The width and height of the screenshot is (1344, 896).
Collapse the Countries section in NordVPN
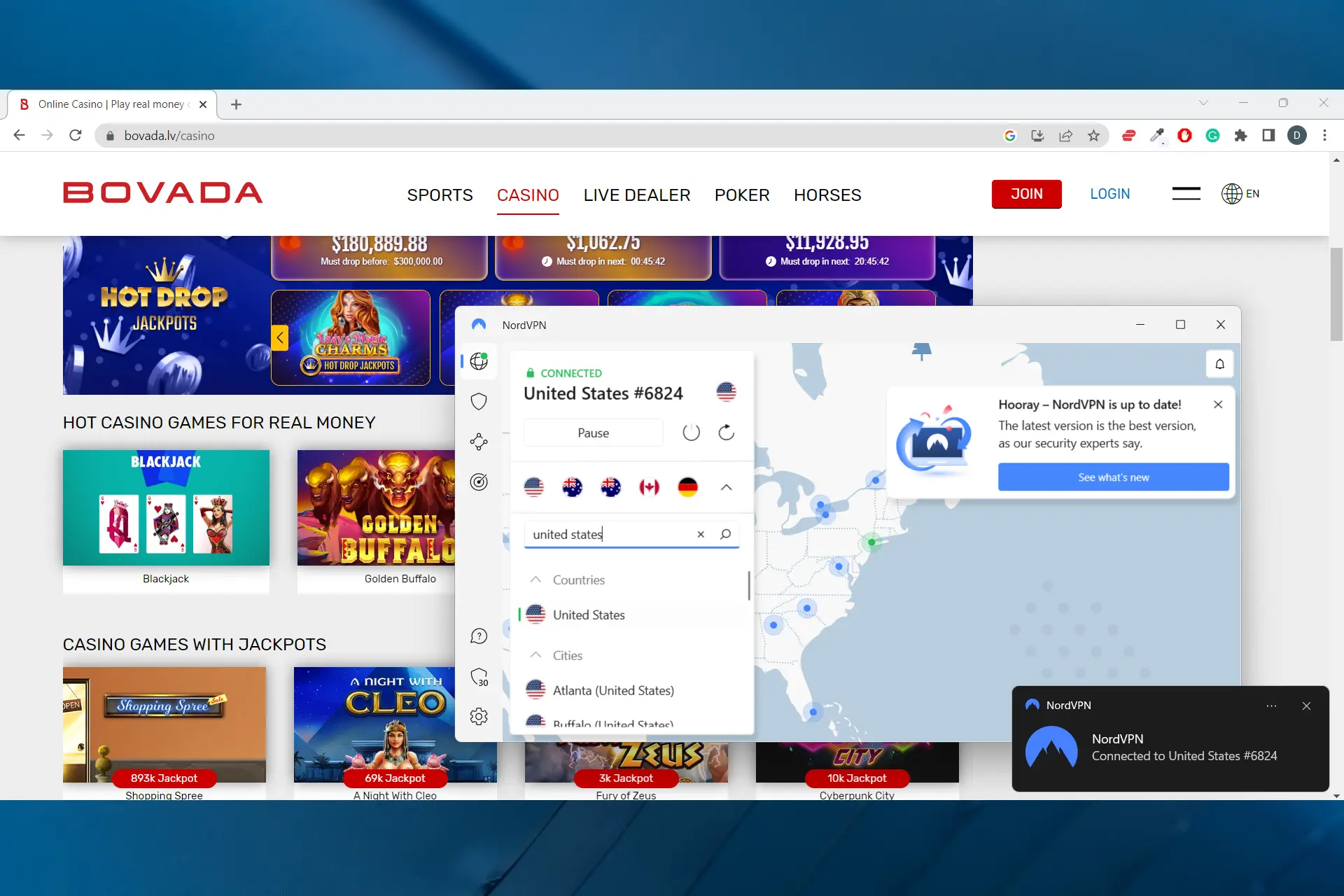point(536,580)
